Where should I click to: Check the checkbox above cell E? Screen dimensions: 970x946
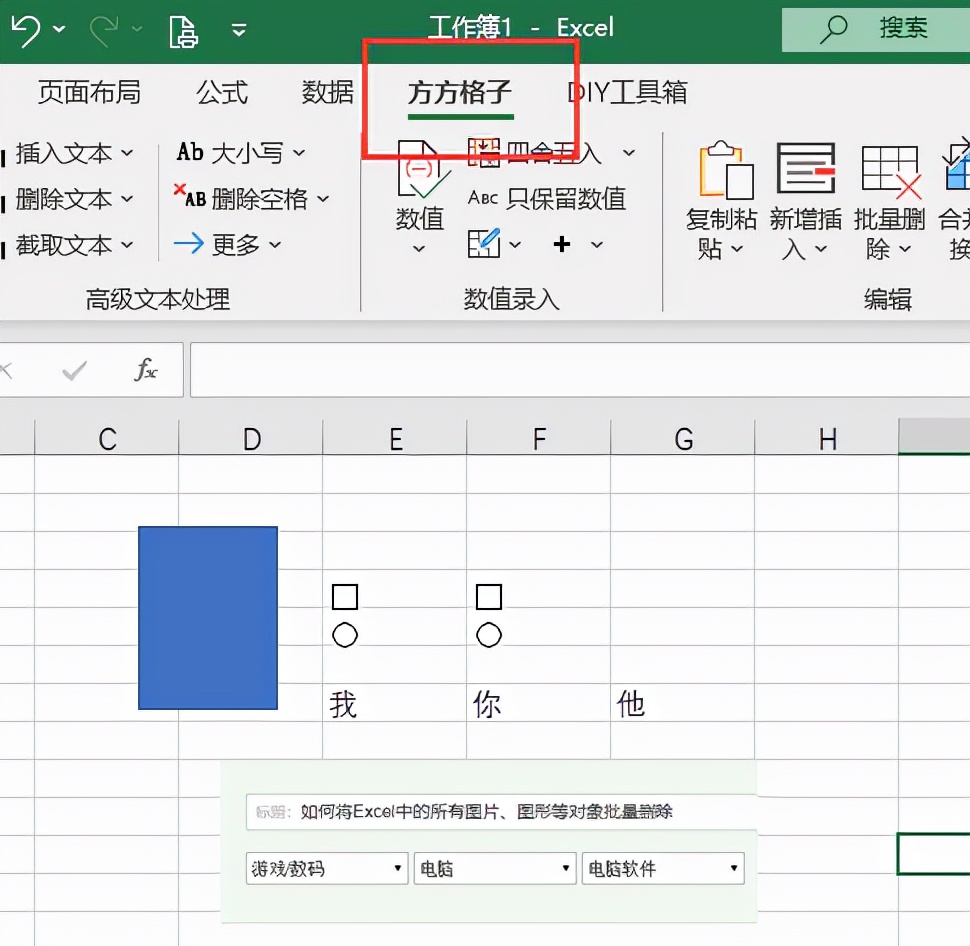(x=344, y=596)
